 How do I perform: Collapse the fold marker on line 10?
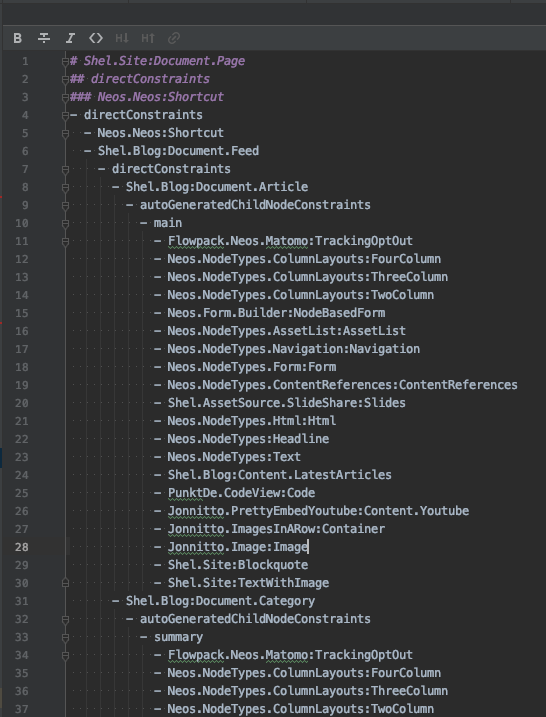click(65, 223)
